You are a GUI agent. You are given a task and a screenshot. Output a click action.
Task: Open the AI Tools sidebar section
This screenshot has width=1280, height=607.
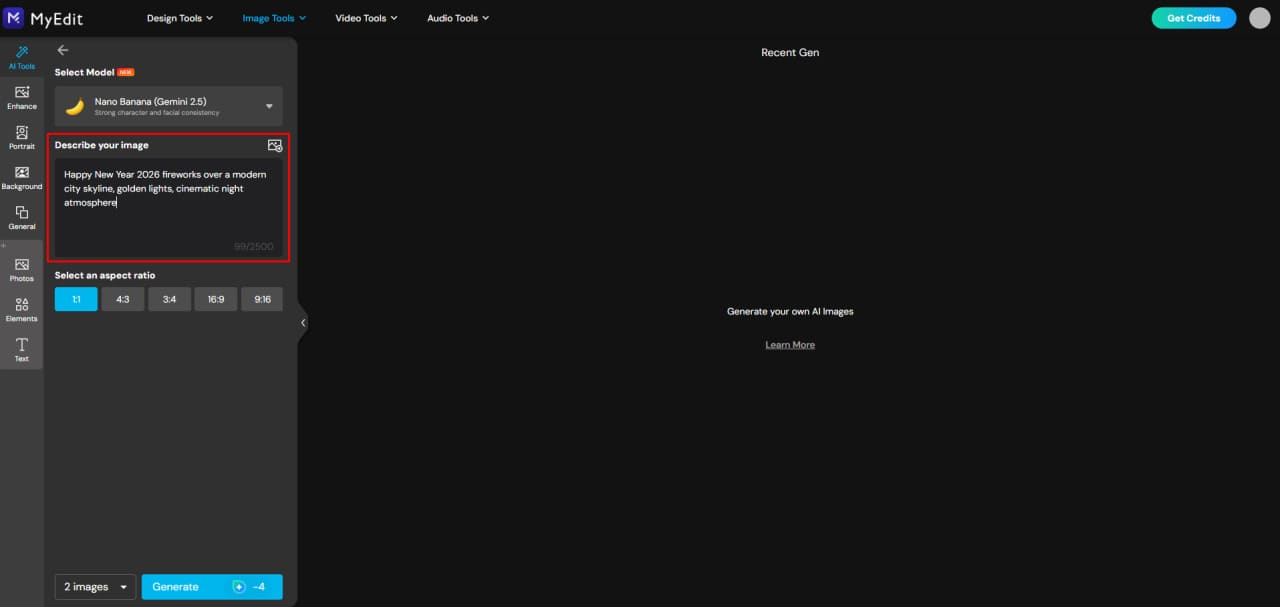[x=22, y=57]
